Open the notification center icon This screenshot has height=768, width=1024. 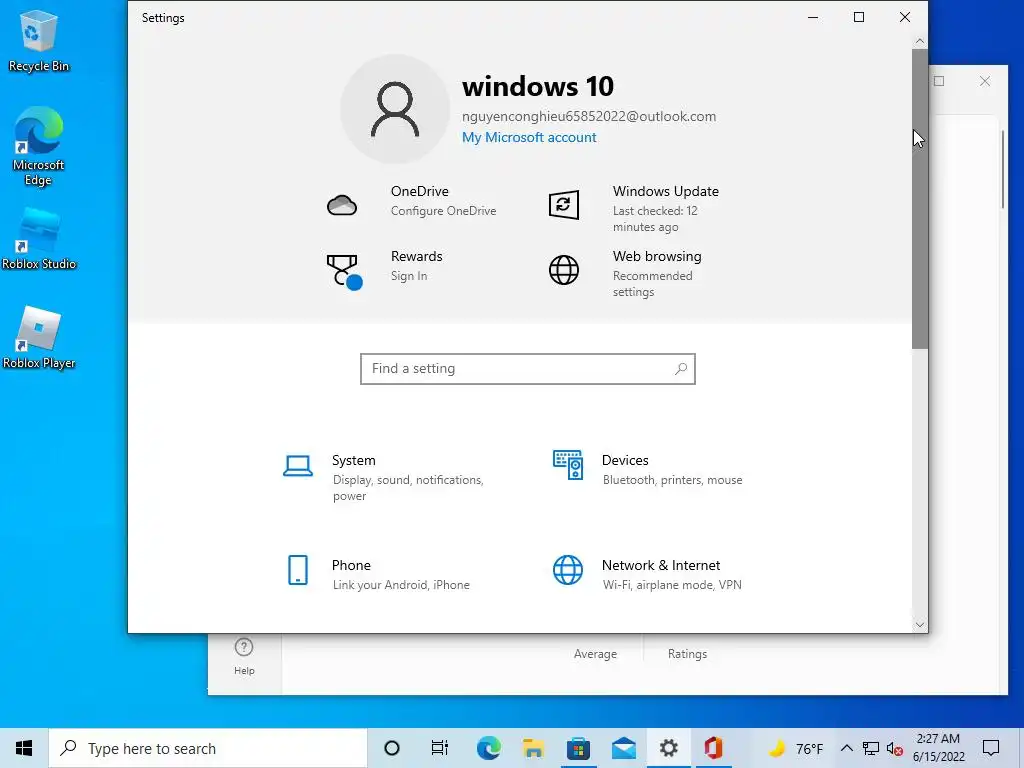tap(991, 748)
